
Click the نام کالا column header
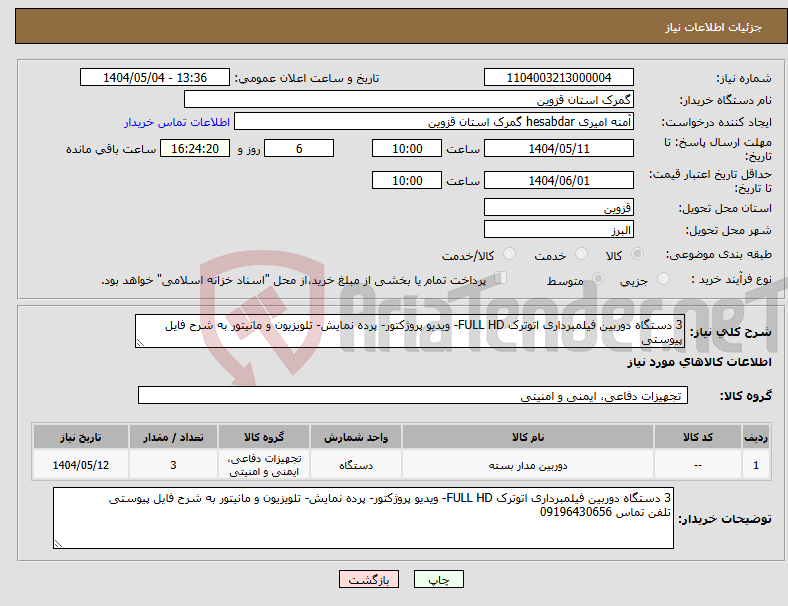pyautogui.click(x=528, y=437)
